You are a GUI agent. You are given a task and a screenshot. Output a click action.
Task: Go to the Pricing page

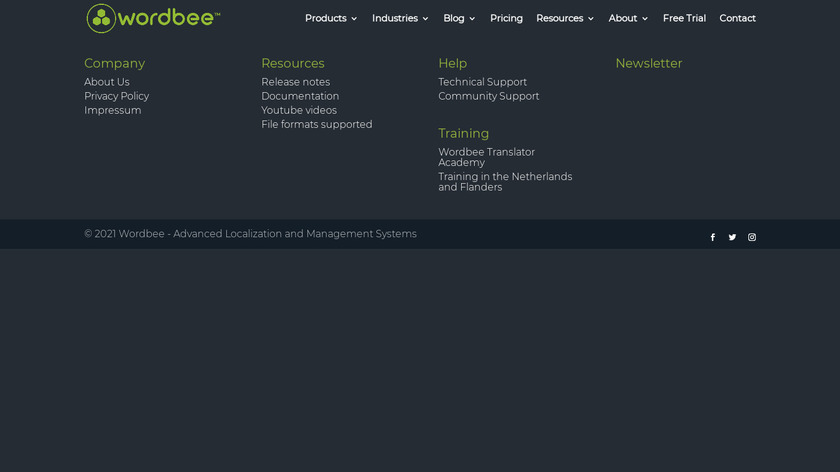click(x=506, y=18)
